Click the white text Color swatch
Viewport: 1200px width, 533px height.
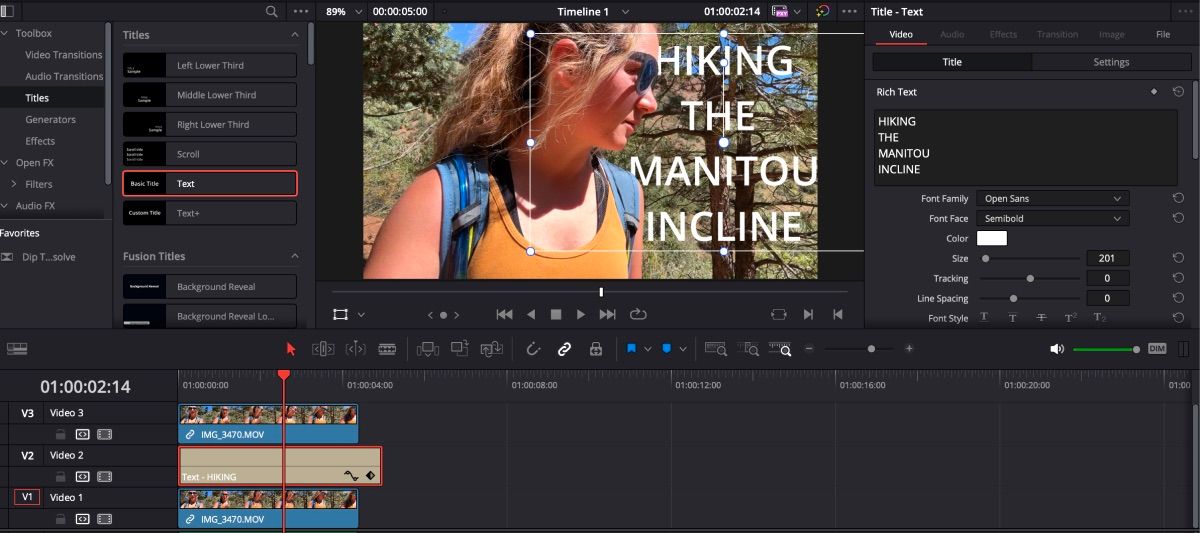coord(991,239)
